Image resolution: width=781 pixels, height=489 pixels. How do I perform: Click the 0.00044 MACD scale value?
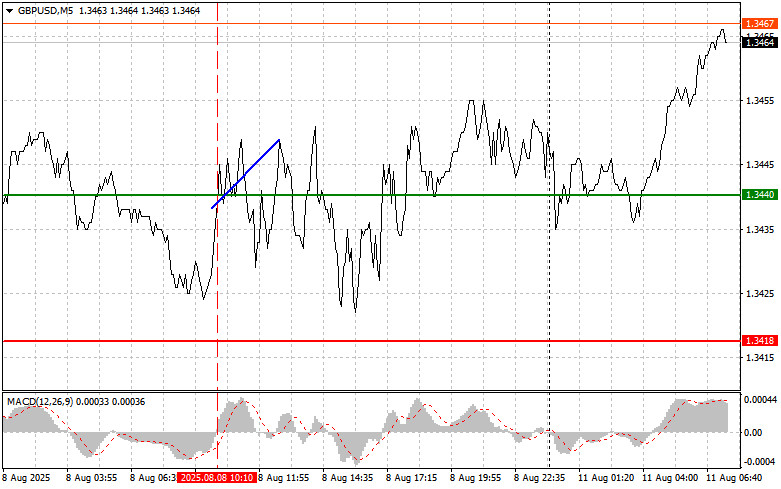pos(760,400)
